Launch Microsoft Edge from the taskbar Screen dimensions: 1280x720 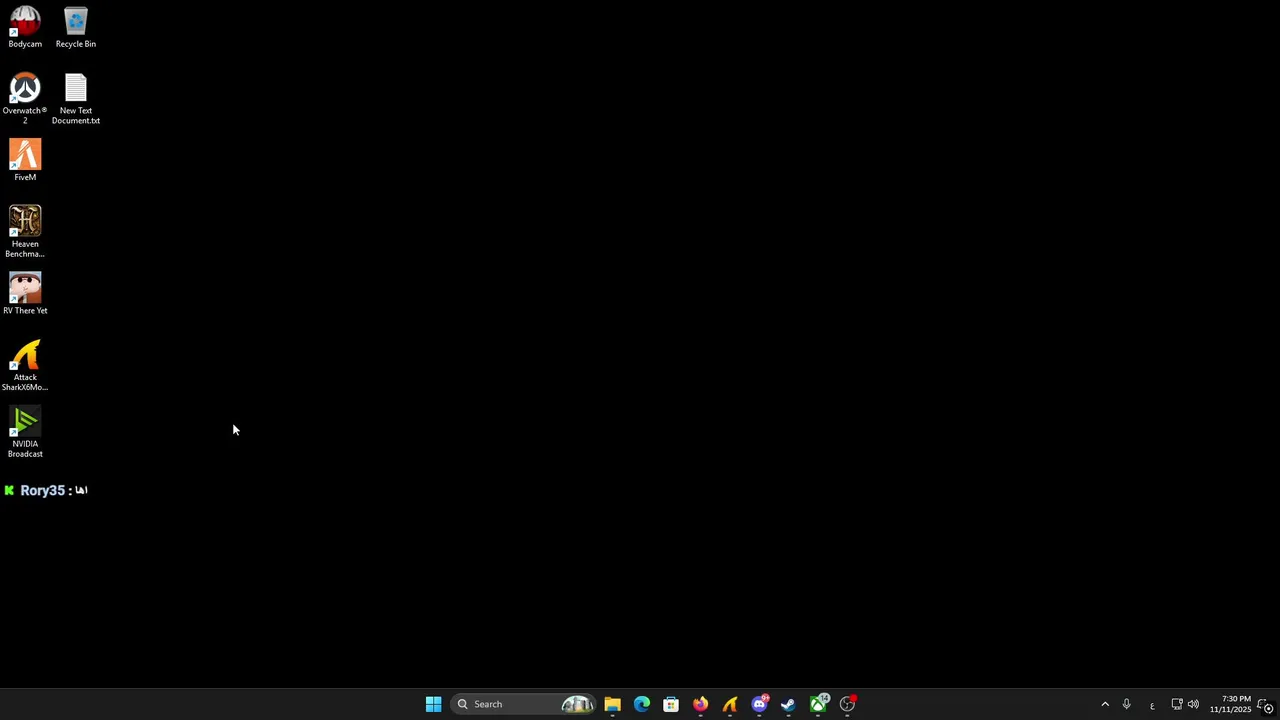[642, 704]
